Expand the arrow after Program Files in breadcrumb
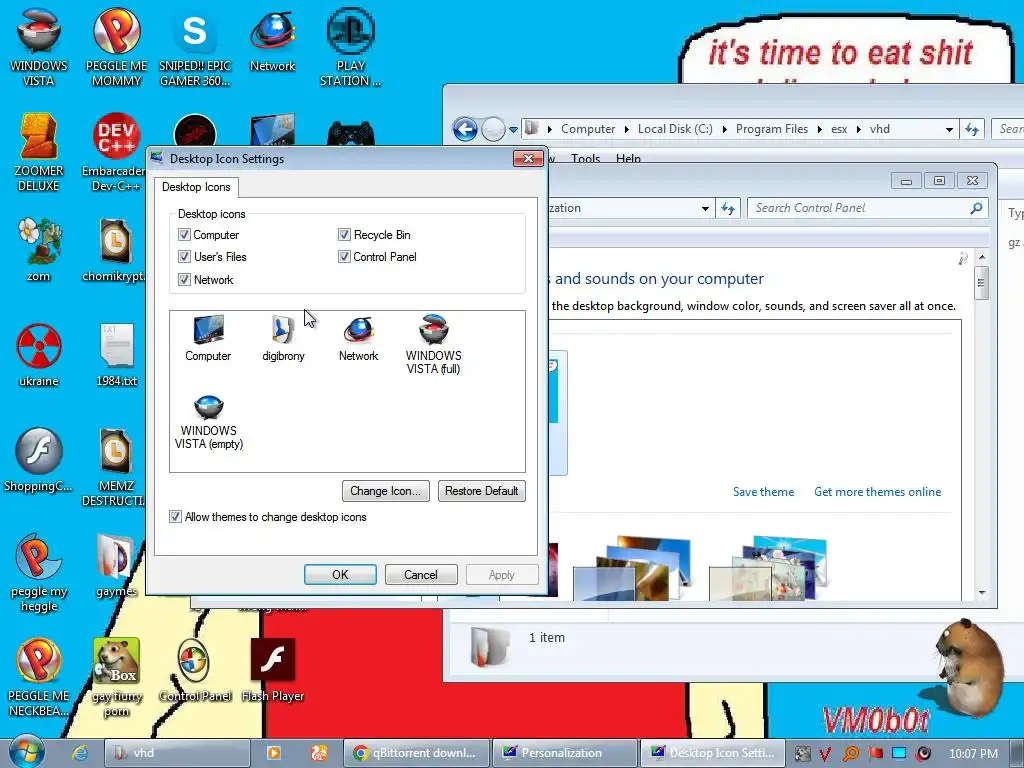The height and width of the screenshot is (768, 1024). (x=820, y=129)
